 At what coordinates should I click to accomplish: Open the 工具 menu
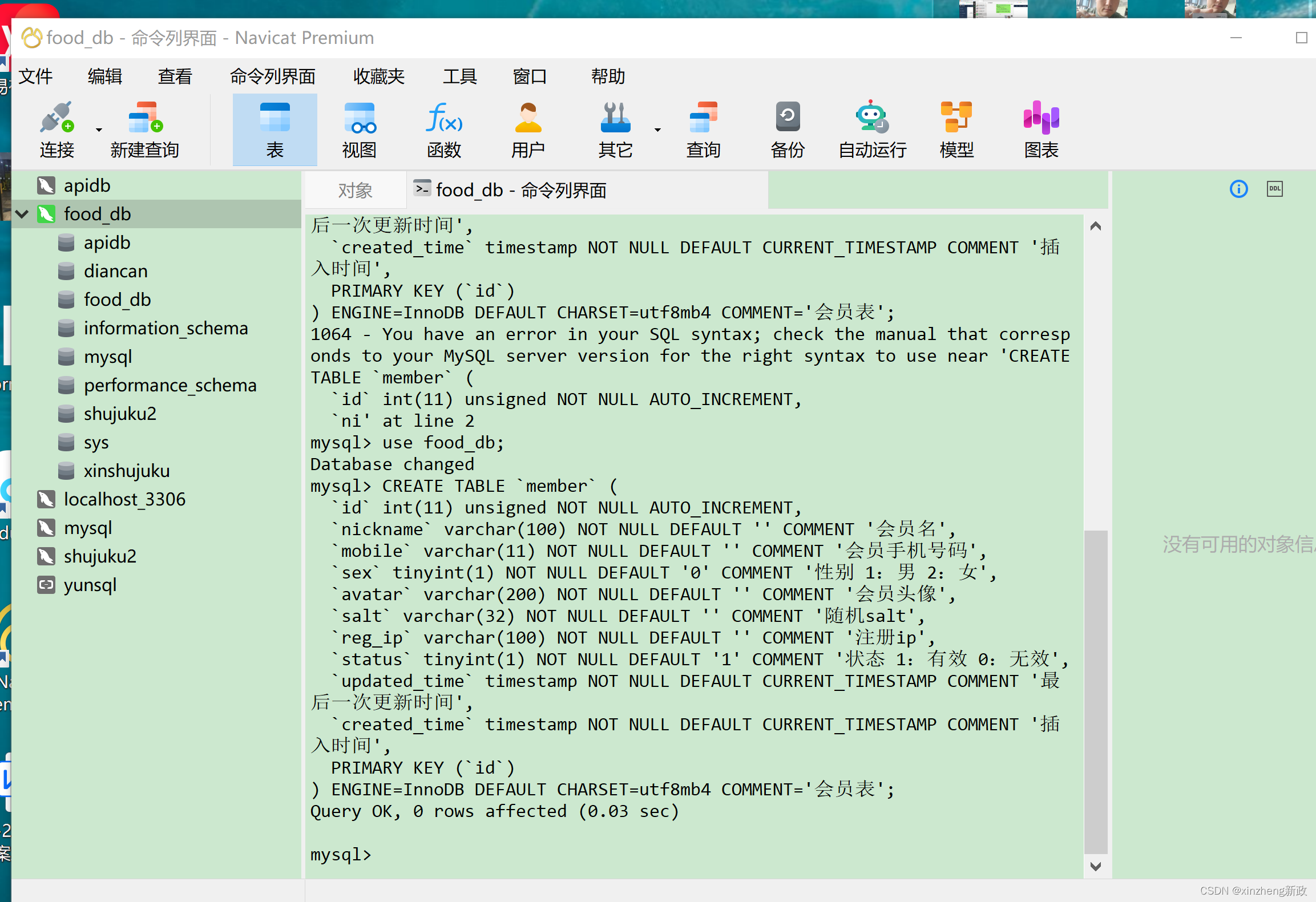coord(459,76)
